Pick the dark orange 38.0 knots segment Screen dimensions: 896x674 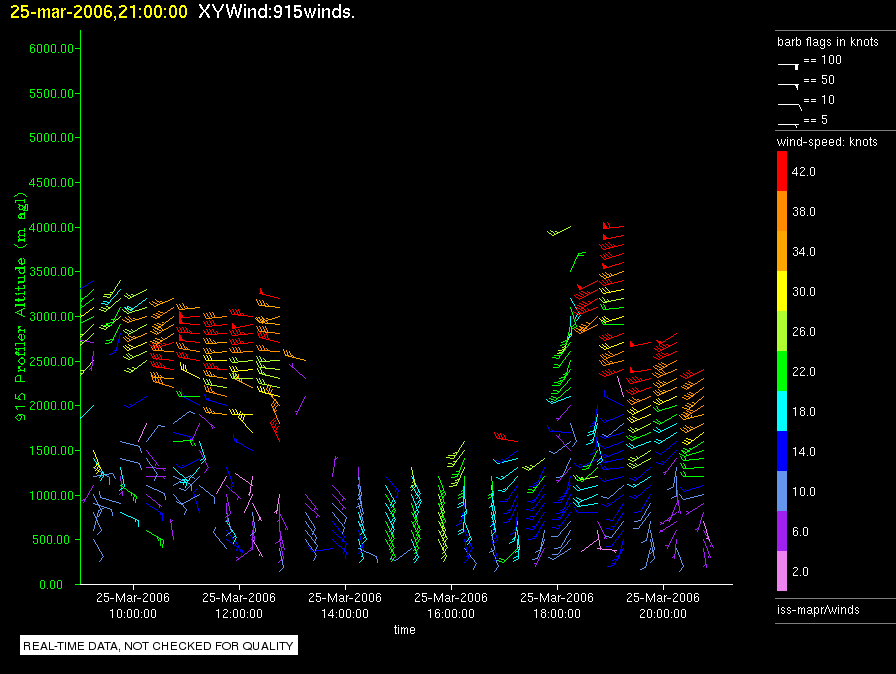click(782, 211)
